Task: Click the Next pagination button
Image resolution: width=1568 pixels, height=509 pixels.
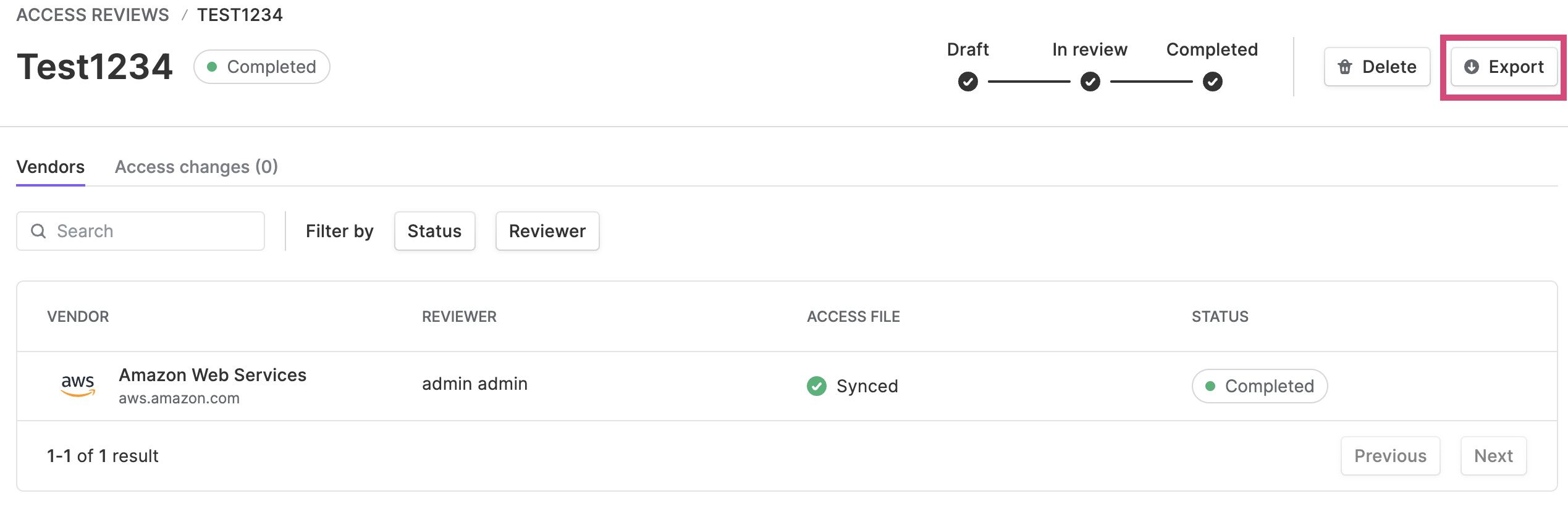Action: [x=1493, y=456]
